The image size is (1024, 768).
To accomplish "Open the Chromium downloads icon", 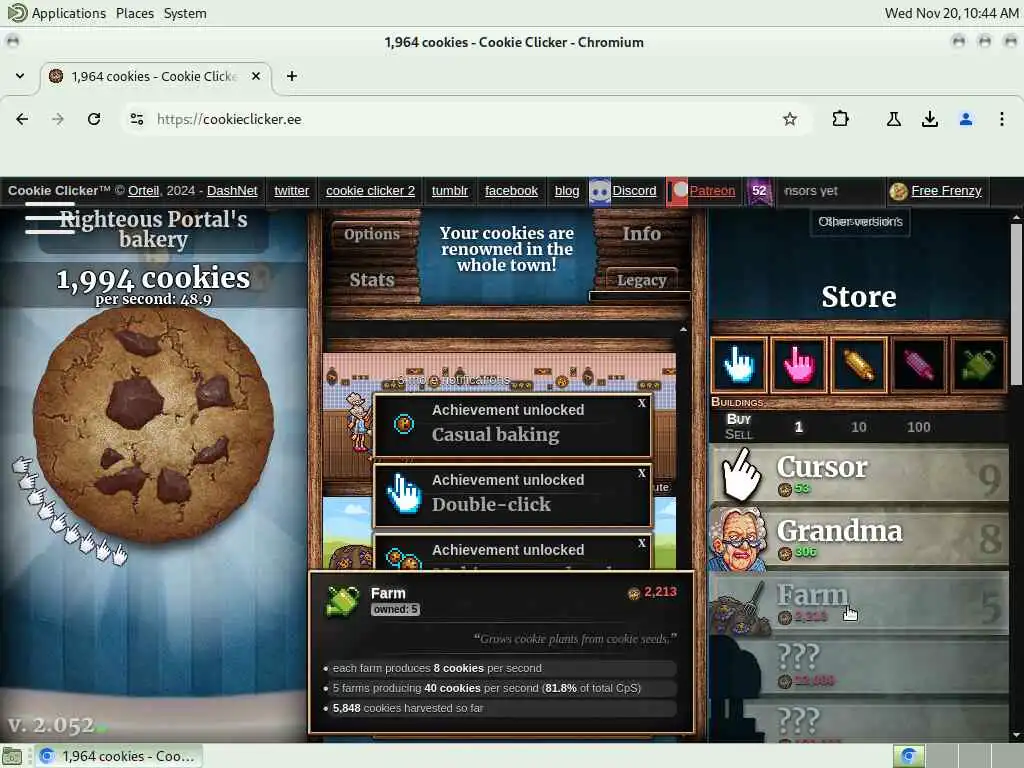I will pyautogui.click(x=929, y=119).
